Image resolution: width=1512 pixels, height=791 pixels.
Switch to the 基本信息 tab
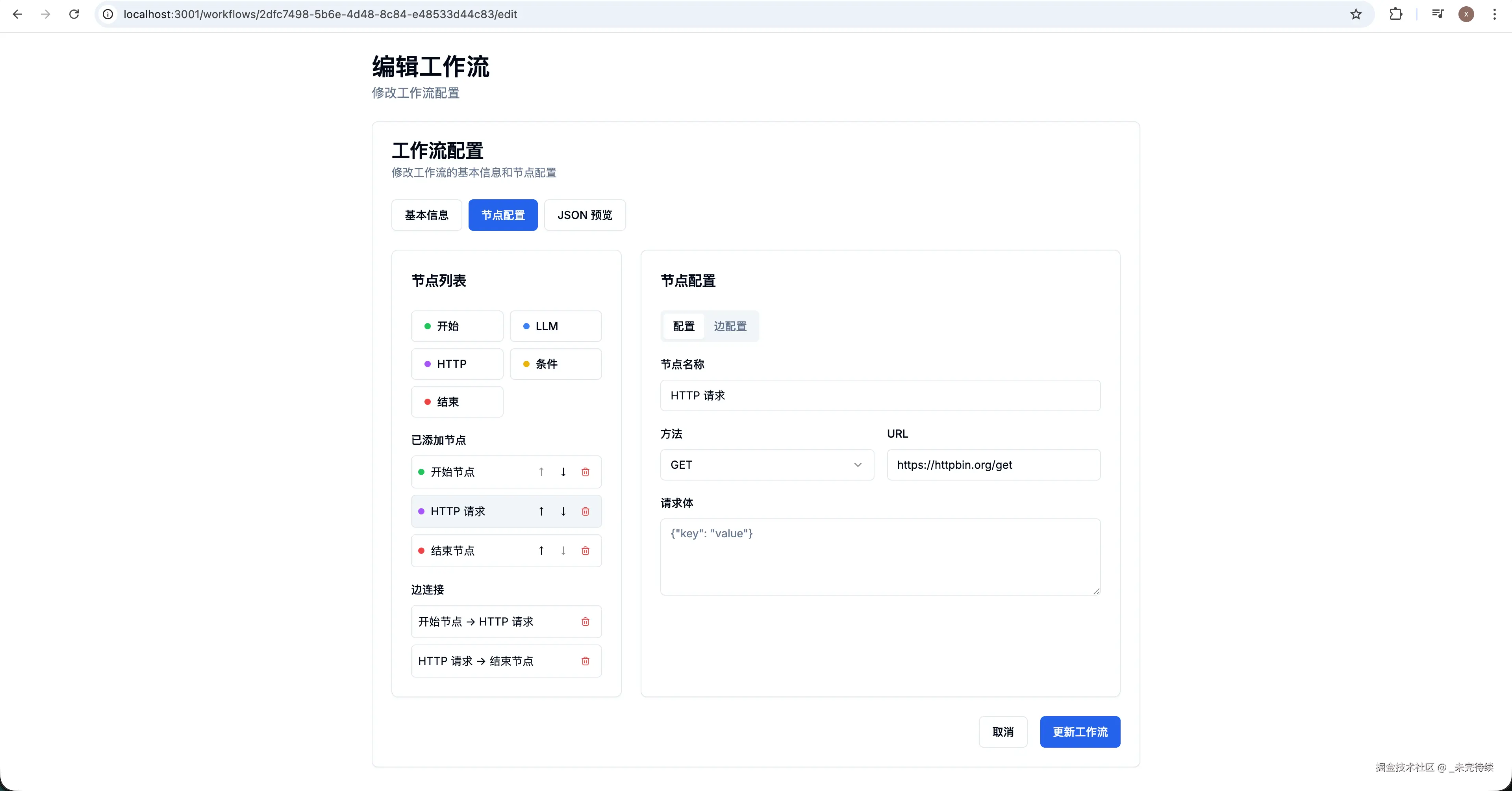426,215
